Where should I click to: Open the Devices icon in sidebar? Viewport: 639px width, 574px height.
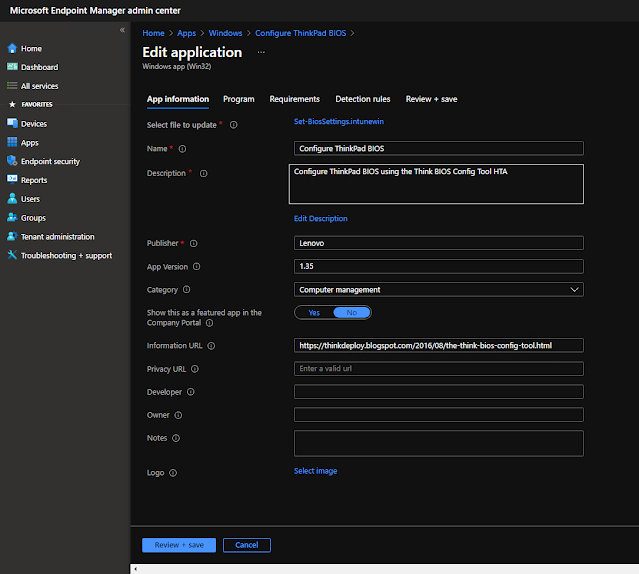(x=12, y=124)
